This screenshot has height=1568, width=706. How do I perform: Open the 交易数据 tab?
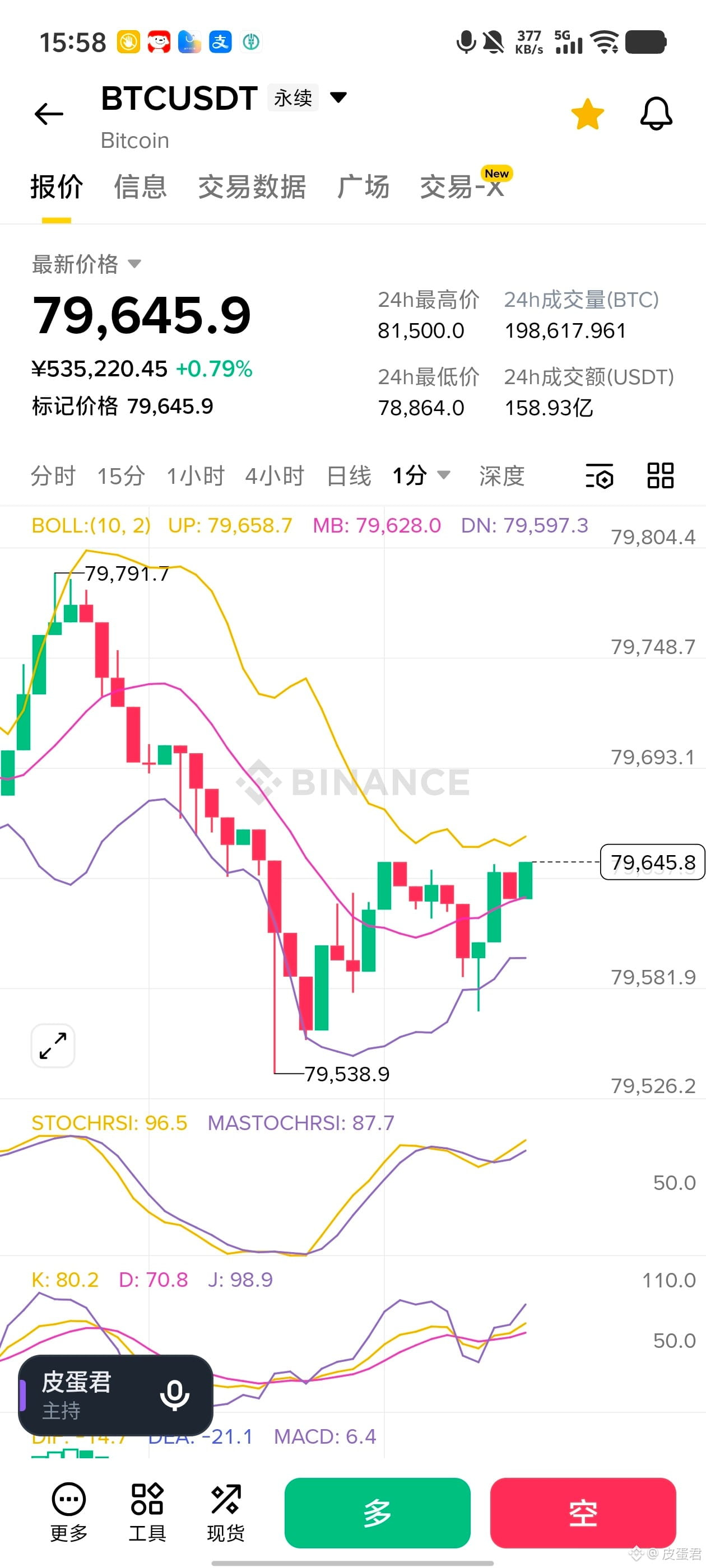click(x=252, y=187)
